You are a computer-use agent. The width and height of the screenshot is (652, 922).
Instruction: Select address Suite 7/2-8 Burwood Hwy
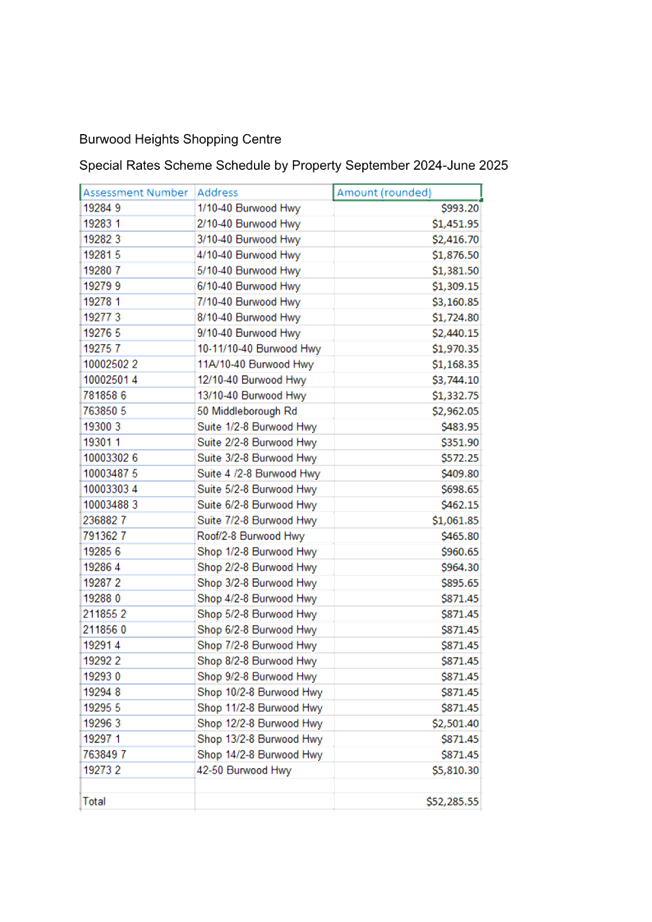[x=257, y=520]
